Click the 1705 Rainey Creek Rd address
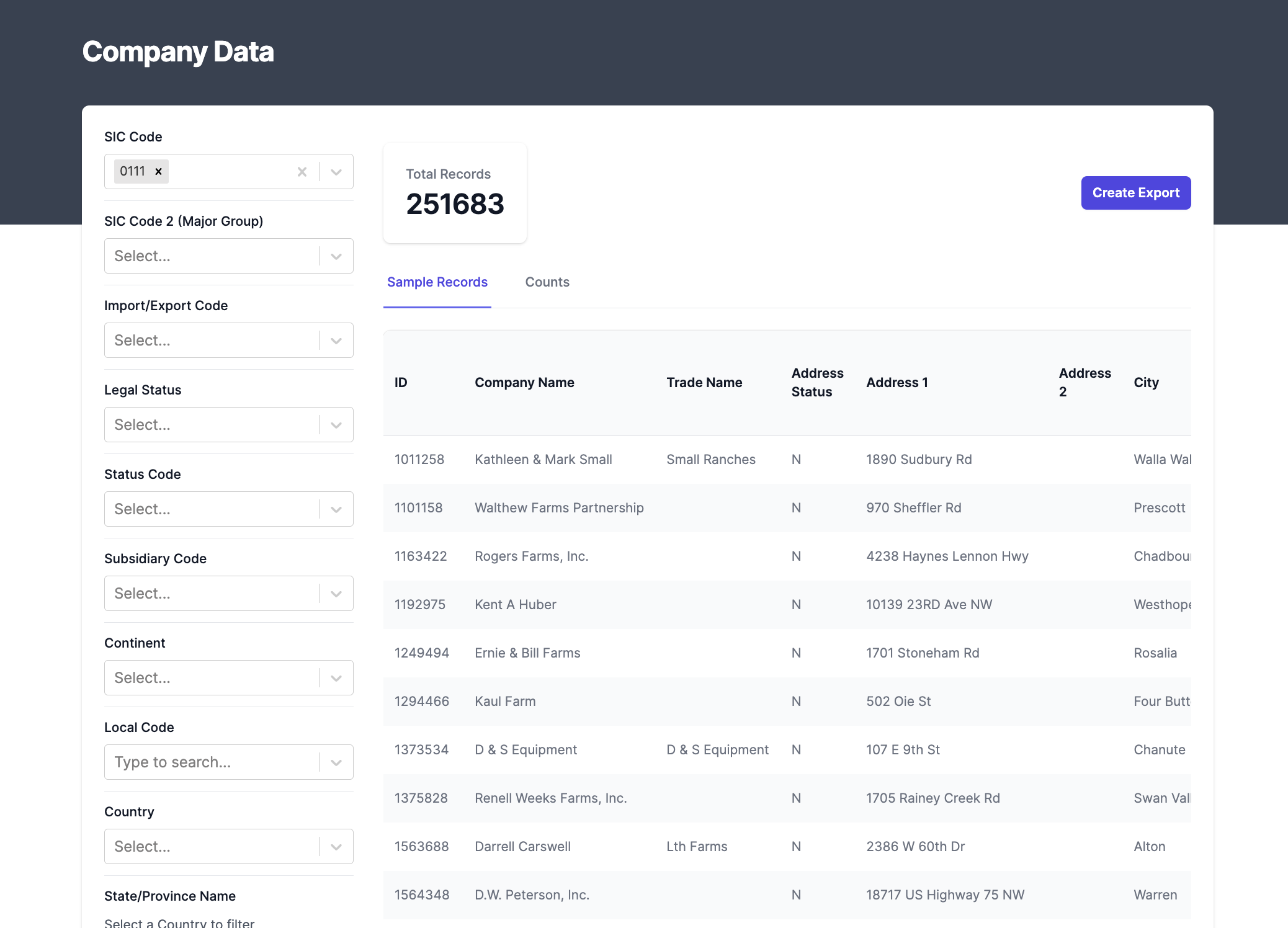1288x928 pixels. point(933,798)
